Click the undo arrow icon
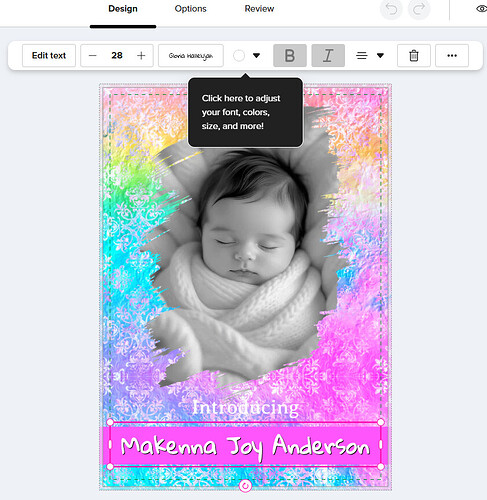Image resolution: width=487 pixels, height=500 pixels. [x=391, y=9]
